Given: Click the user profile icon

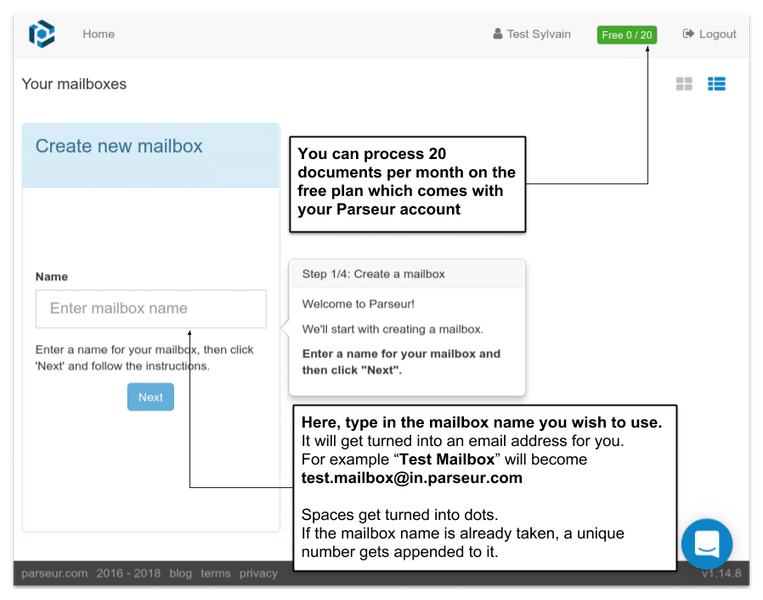Looking at the screenshot, I should [x=498, y=34].
